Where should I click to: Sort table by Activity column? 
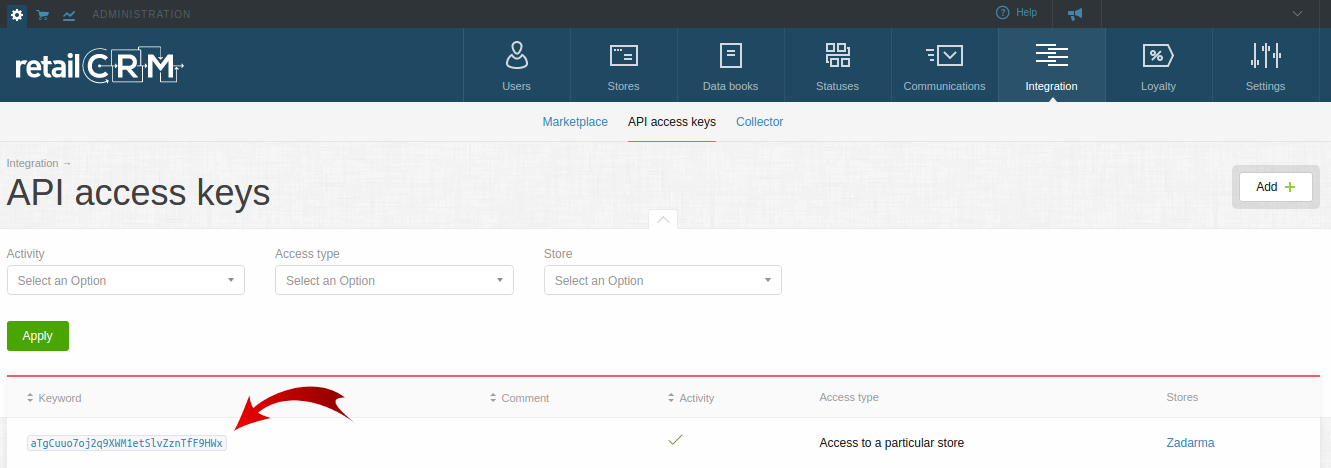(x=691, y=398)
